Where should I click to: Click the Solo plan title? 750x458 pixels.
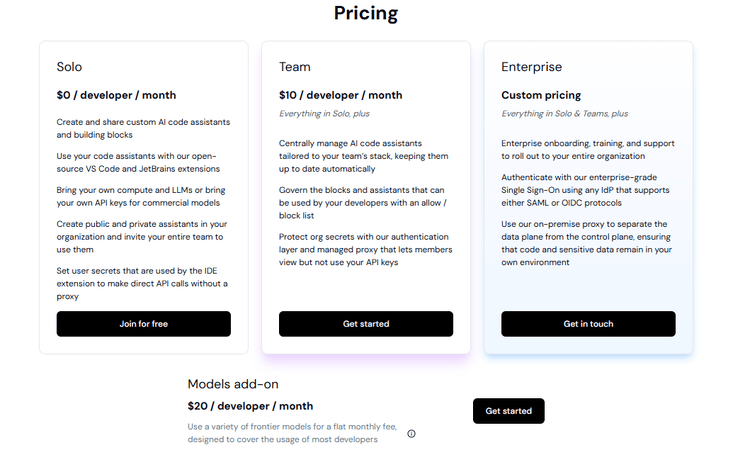[x=69, y=66]
